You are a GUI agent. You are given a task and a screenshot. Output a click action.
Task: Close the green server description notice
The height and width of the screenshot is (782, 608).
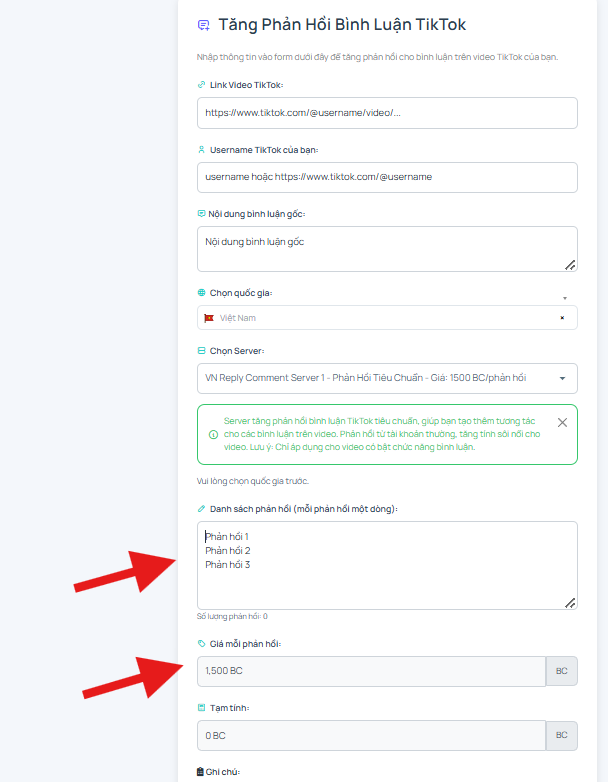(562, 422)
